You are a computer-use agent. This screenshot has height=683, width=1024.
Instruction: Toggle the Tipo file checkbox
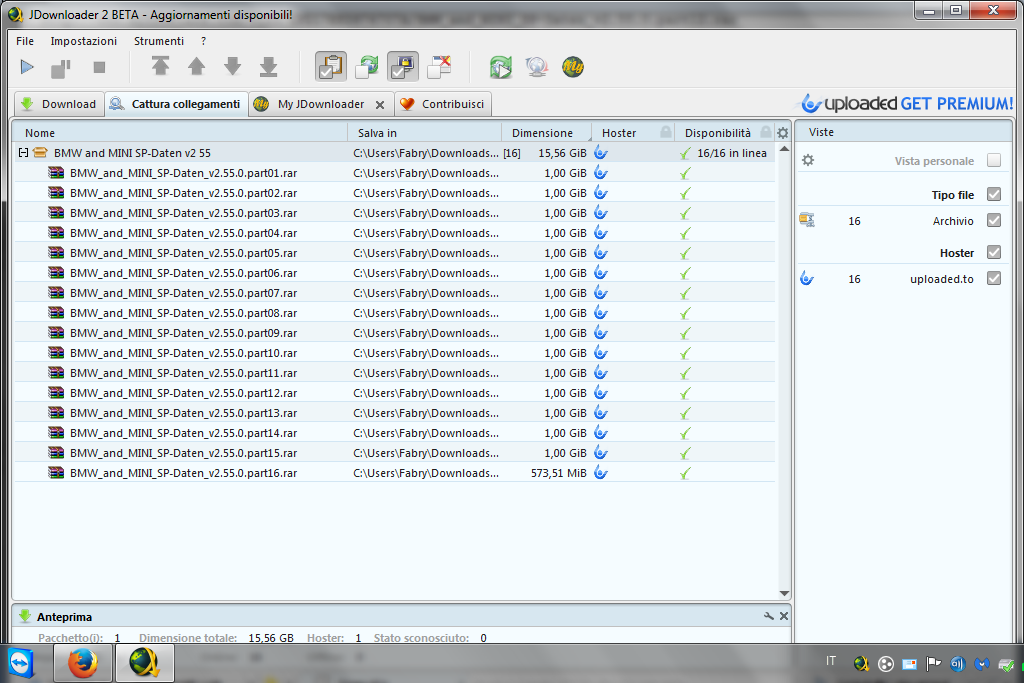(x=994, y=194)
